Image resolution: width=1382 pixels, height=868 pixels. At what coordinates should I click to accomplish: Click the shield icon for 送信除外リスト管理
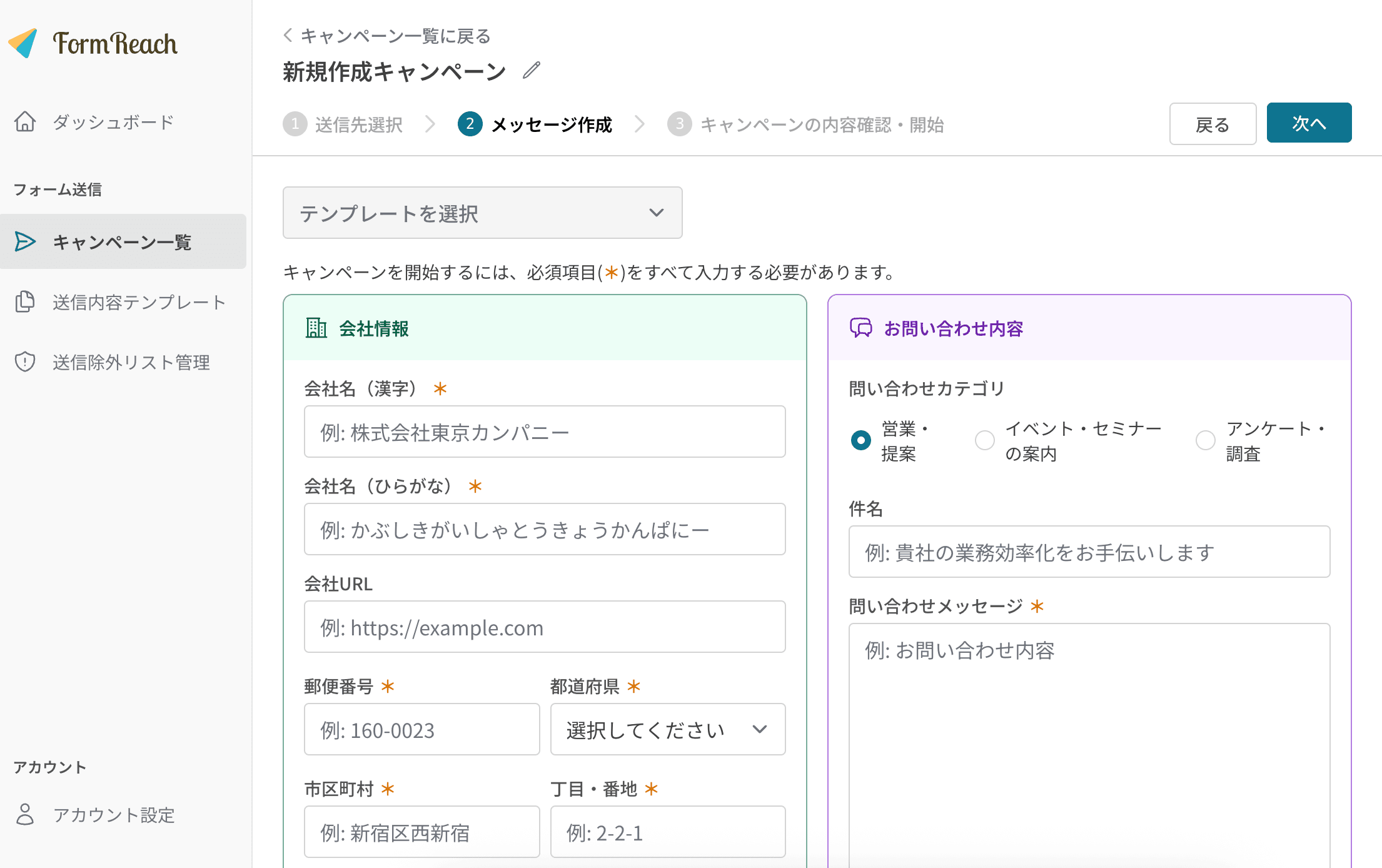[x=25, y=362]
